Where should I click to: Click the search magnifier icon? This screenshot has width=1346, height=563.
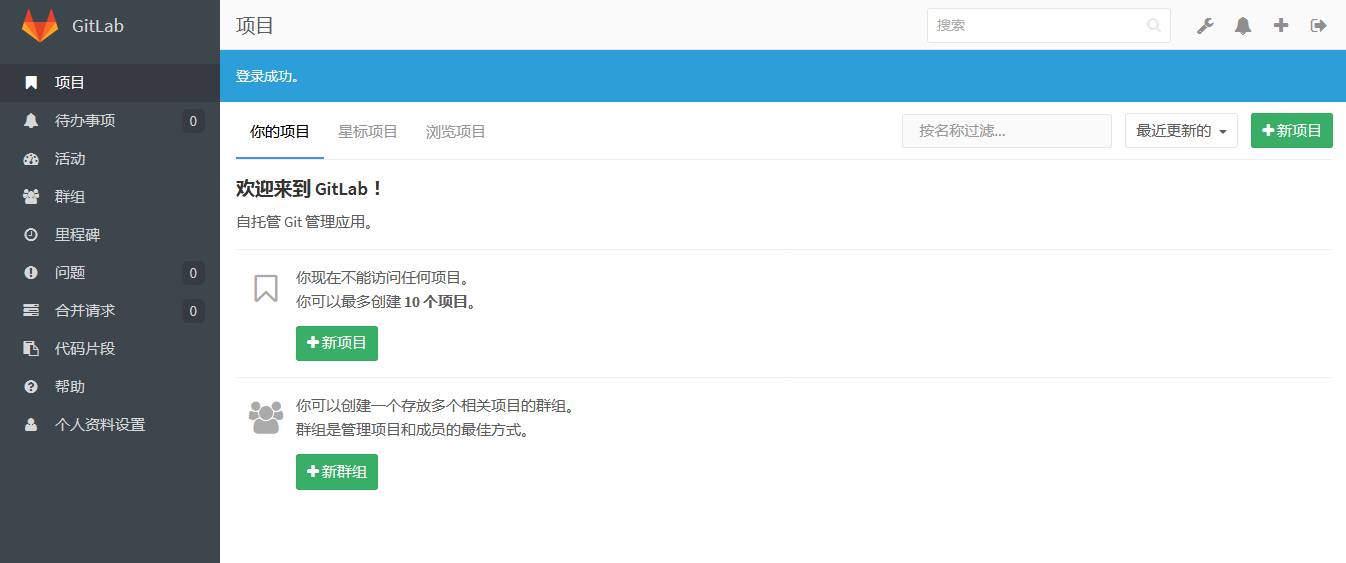pyautogui.click(x=1154, y=25)
